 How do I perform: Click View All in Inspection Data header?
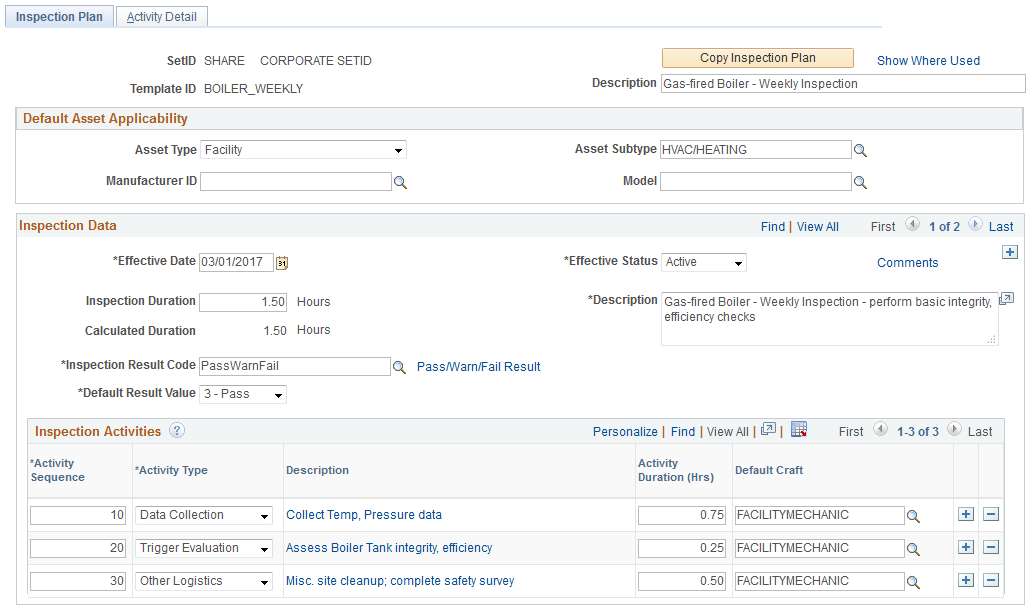coord(817,226)
